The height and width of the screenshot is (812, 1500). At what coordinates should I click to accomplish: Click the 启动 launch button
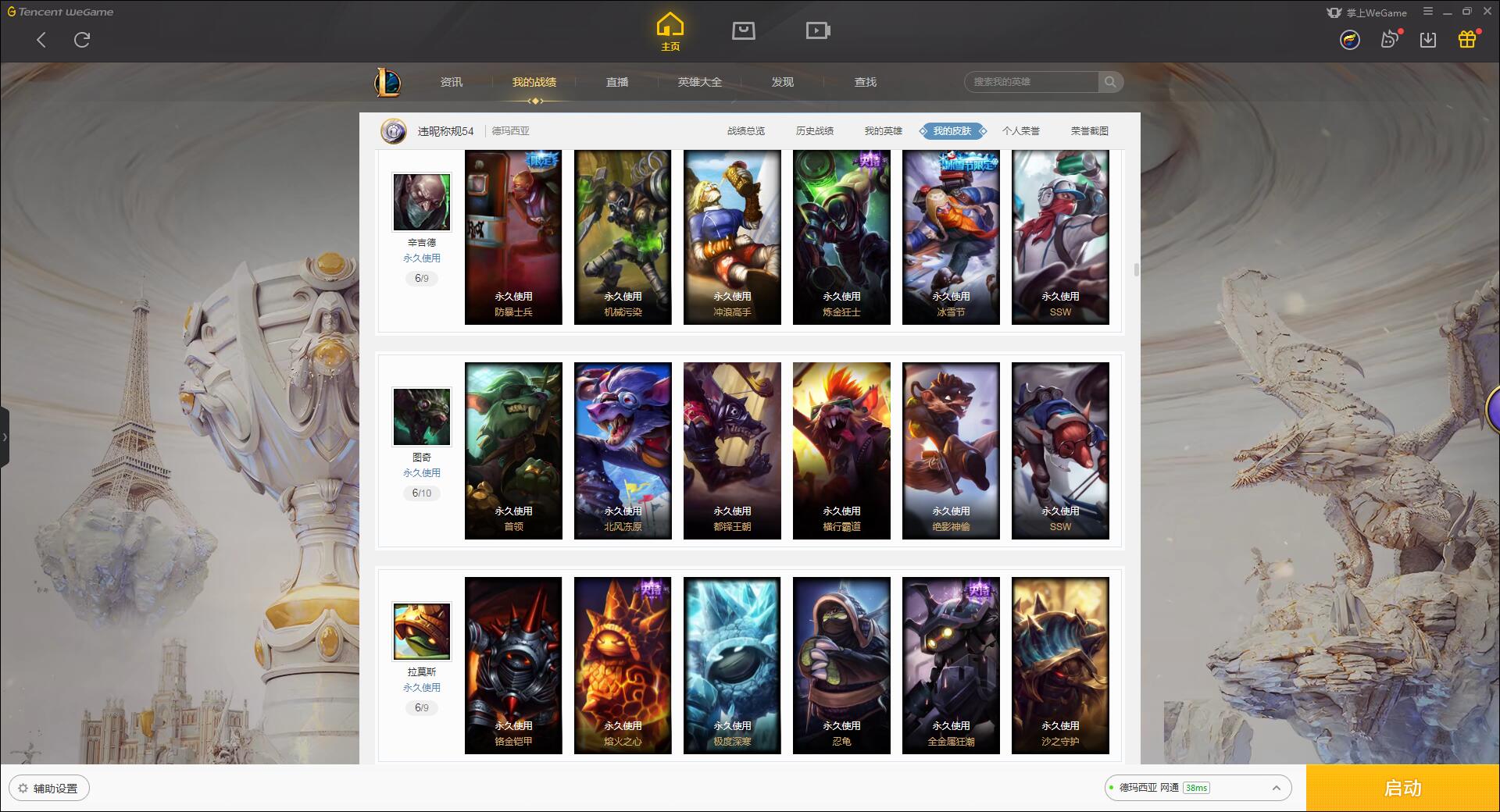(x=1403, y=789)
